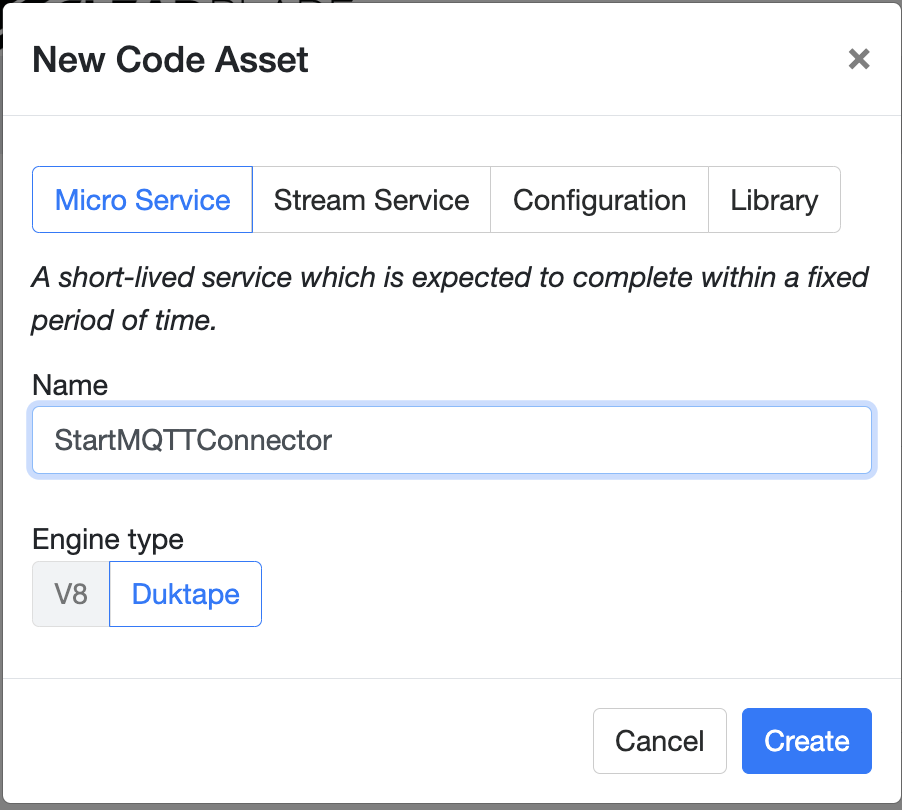The image size is (902, 810).
Task: Confirm asset creation with Create
Action: pyautogui.click(x=806, y=740)
